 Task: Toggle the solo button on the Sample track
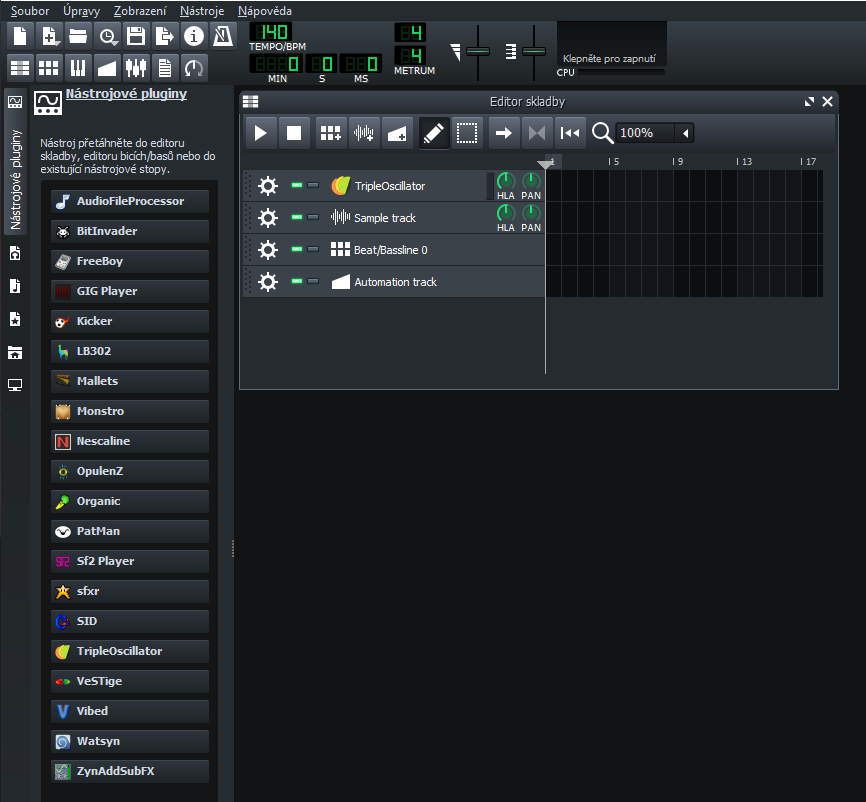pos(313,217)
